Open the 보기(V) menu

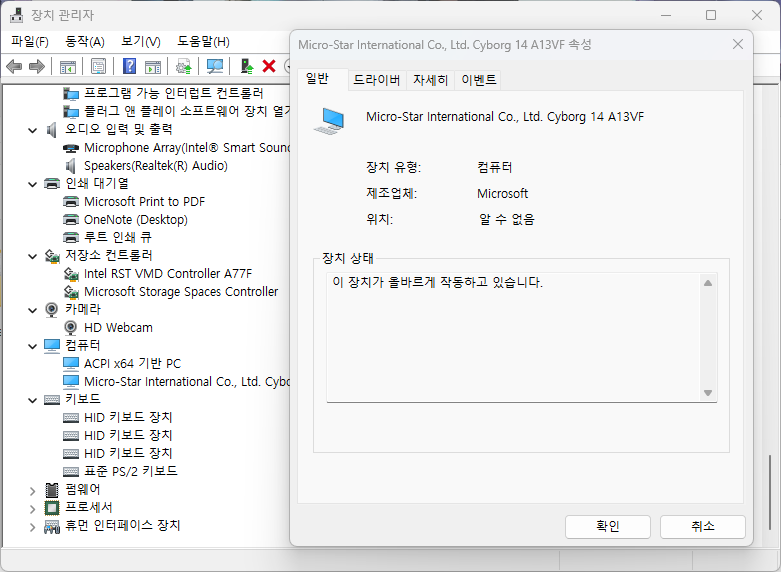click(141, 41)
